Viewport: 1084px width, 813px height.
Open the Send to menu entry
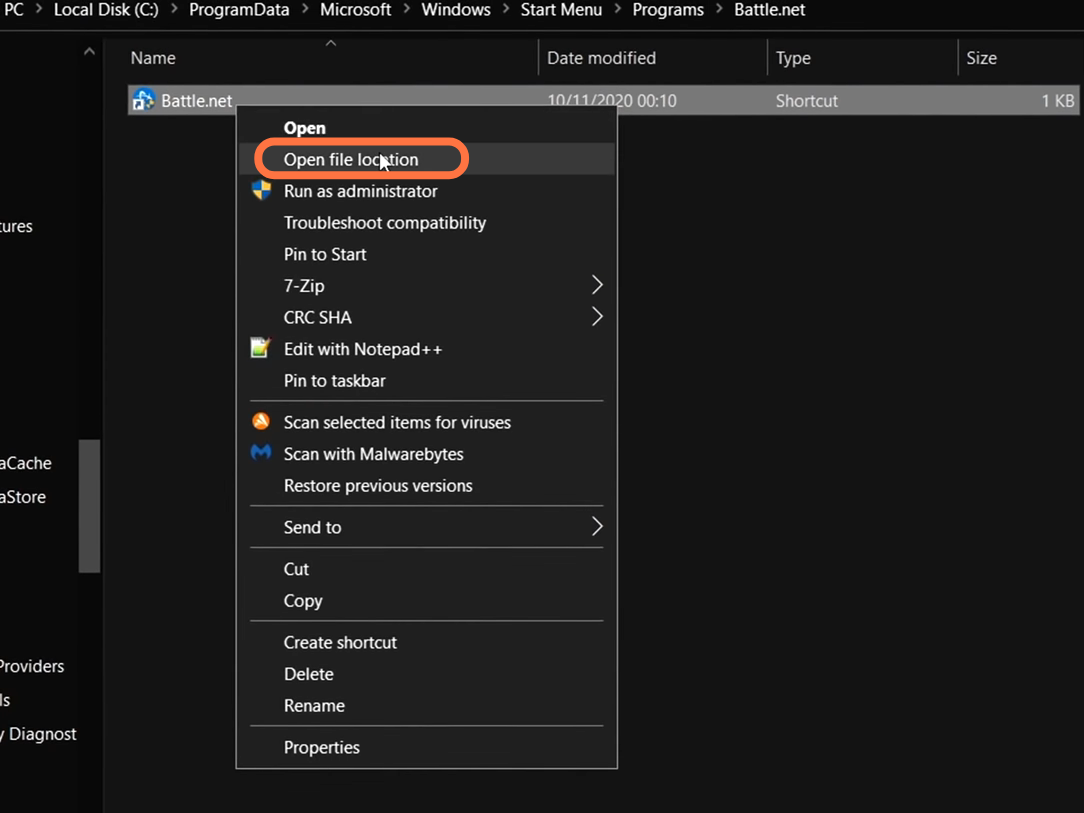312,527
